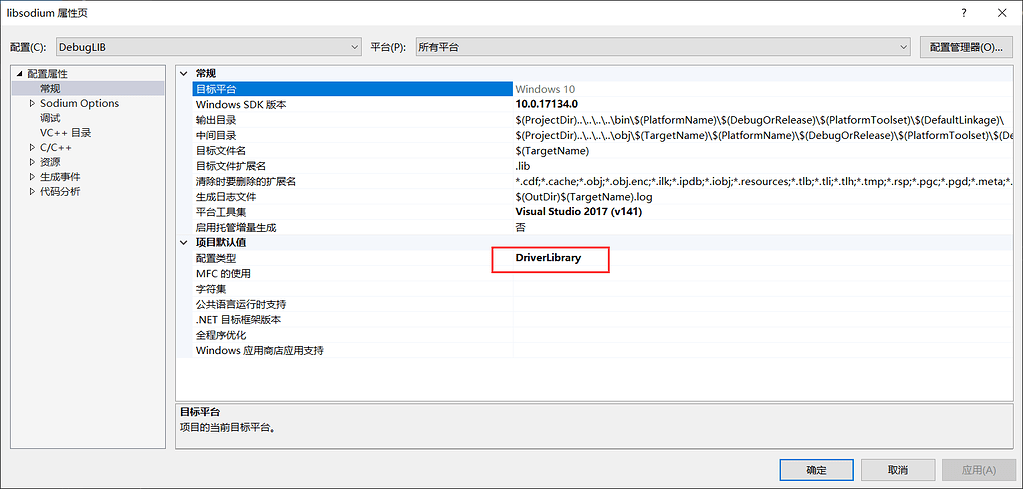Collapse the 项目默认值 property group chevron

pyautogui.click(x=183, y=242)
